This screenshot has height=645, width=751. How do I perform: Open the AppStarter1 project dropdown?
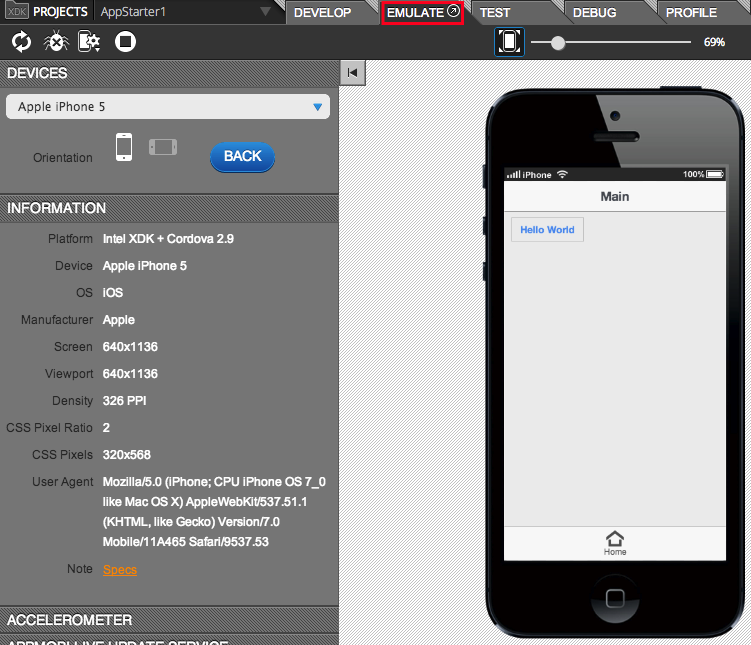click(x=187, y=12)
